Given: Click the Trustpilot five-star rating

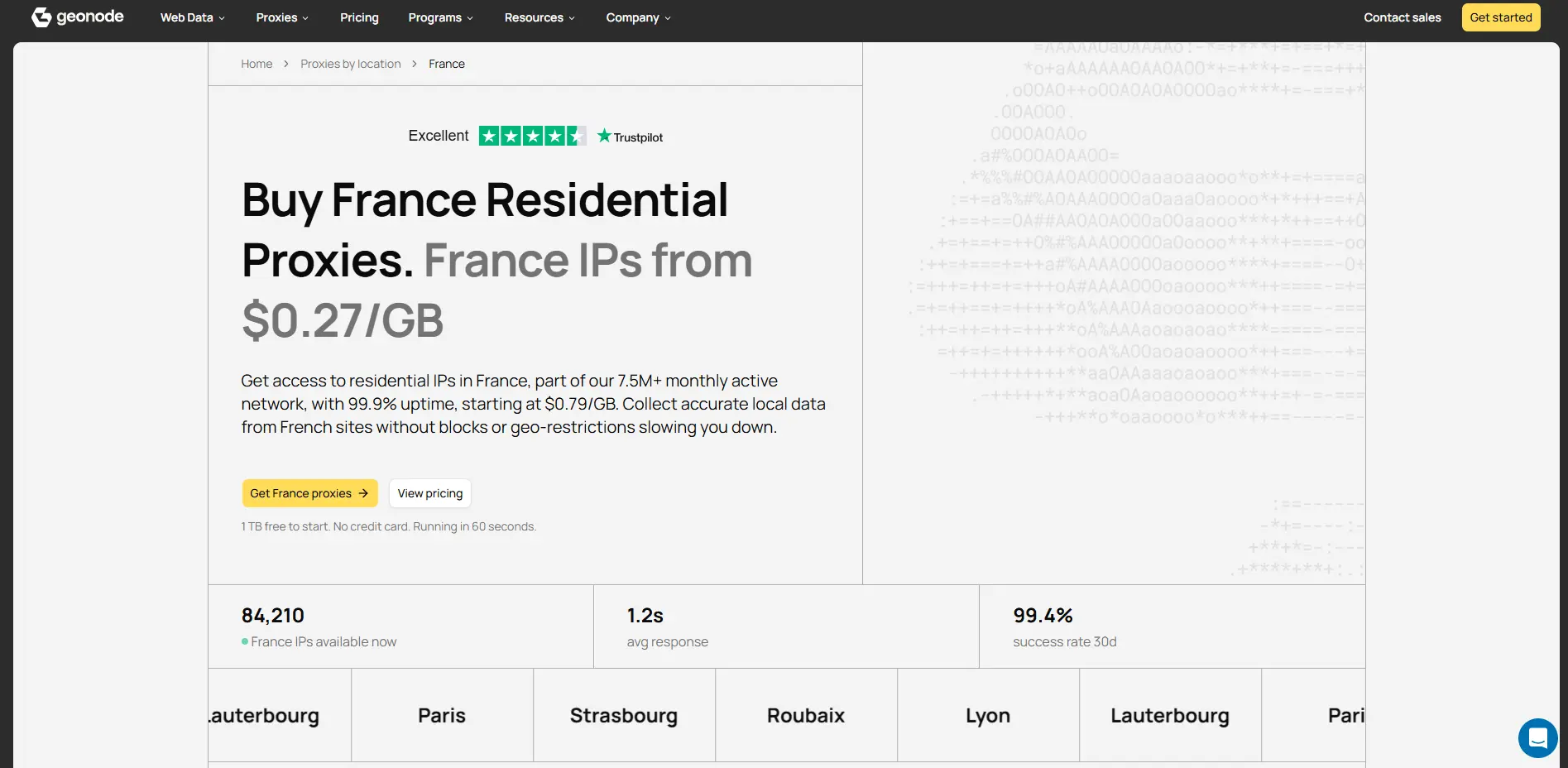Looking at the screenshot, I should [x=532, y=136].
